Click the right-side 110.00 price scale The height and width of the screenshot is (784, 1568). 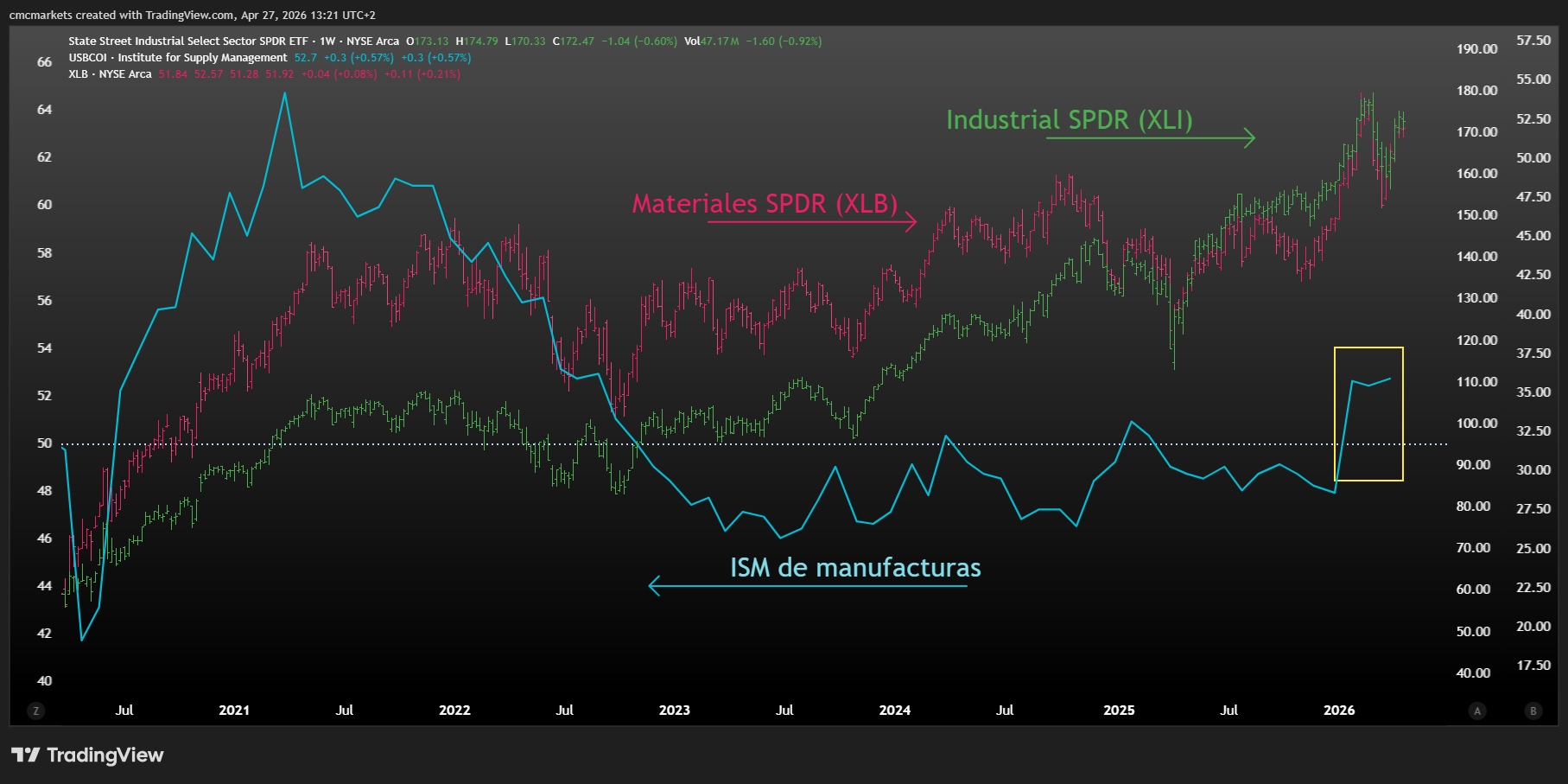tap(1479, 381)
